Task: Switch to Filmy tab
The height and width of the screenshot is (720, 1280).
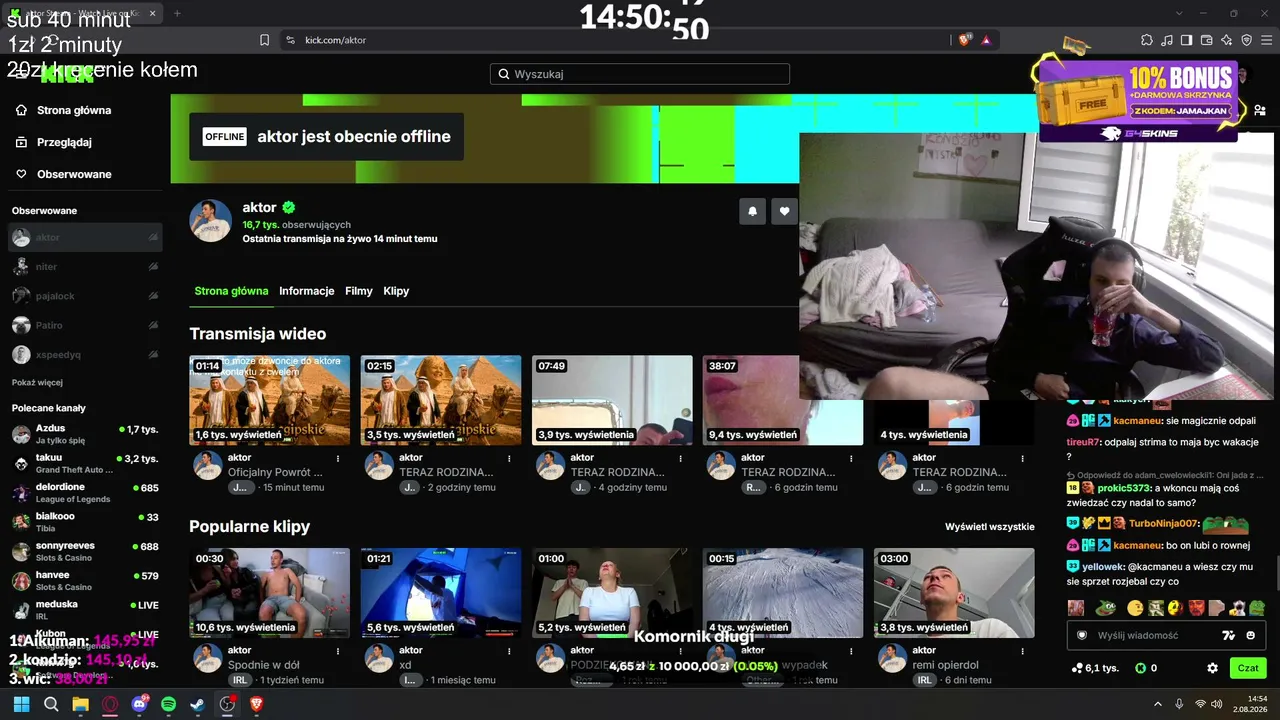Action: [x=359, y=291]
